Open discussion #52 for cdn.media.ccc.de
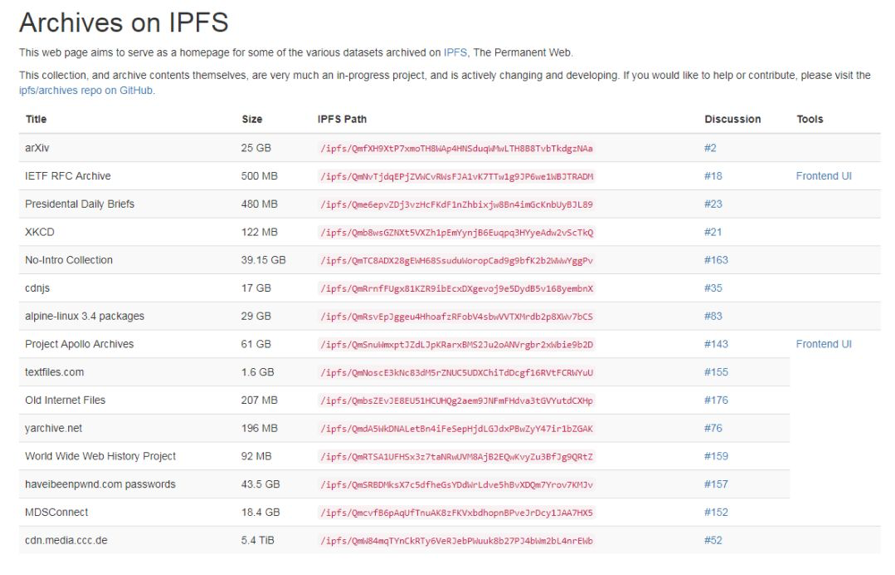This screenshot has width=895, height=575. pos(713,540)
